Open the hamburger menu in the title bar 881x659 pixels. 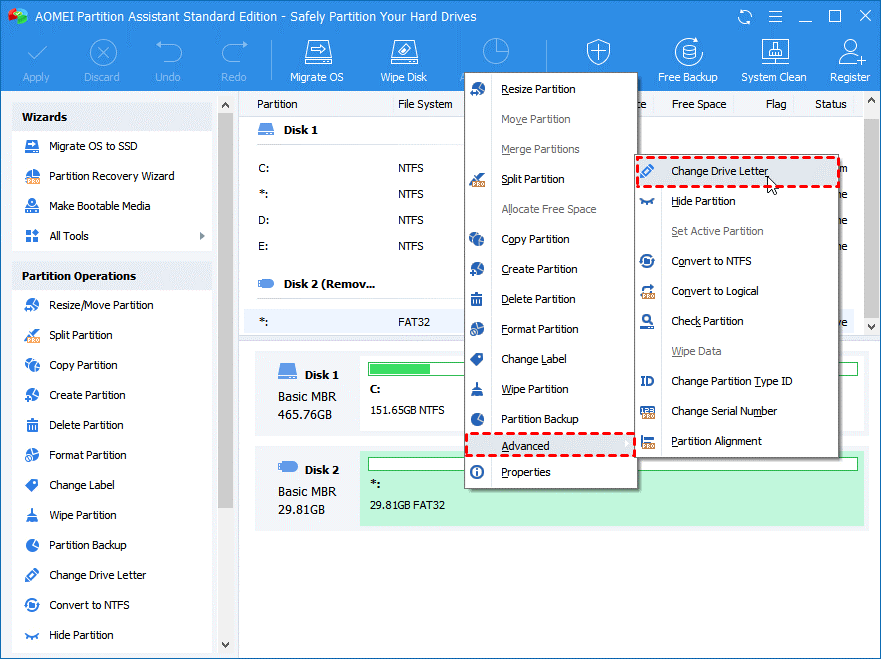click(x=775, y=16)
